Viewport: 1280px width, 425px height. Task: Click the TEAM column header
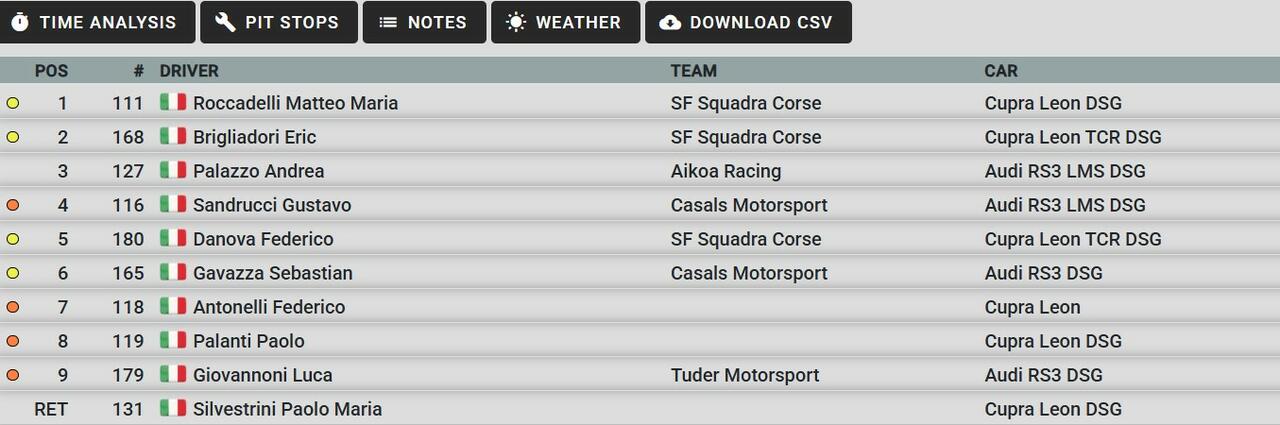[693, 71]
